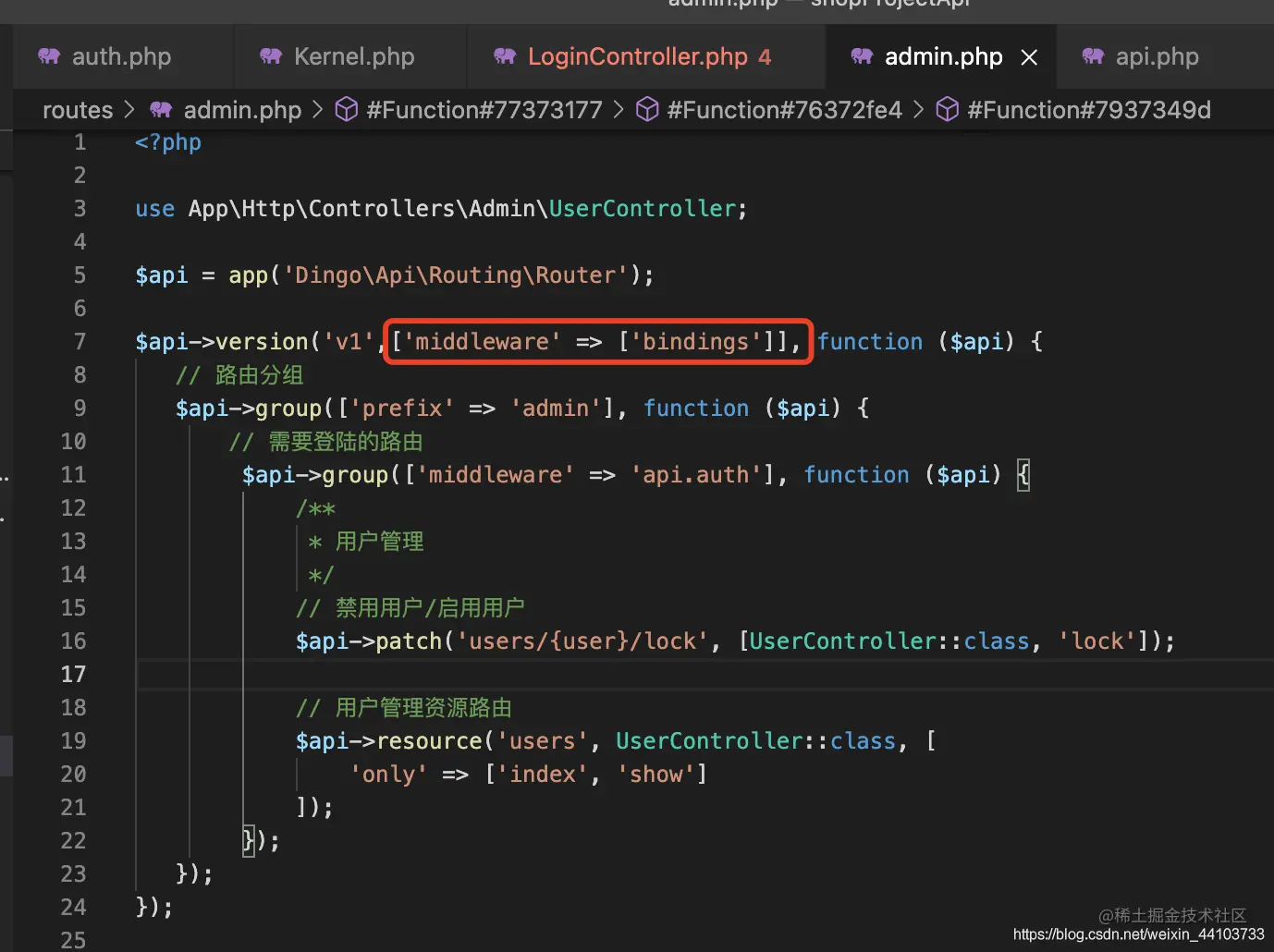Click line number 7 in gutter
The width and height of the screenshot is (1274, 952).
tap(80, 342)
